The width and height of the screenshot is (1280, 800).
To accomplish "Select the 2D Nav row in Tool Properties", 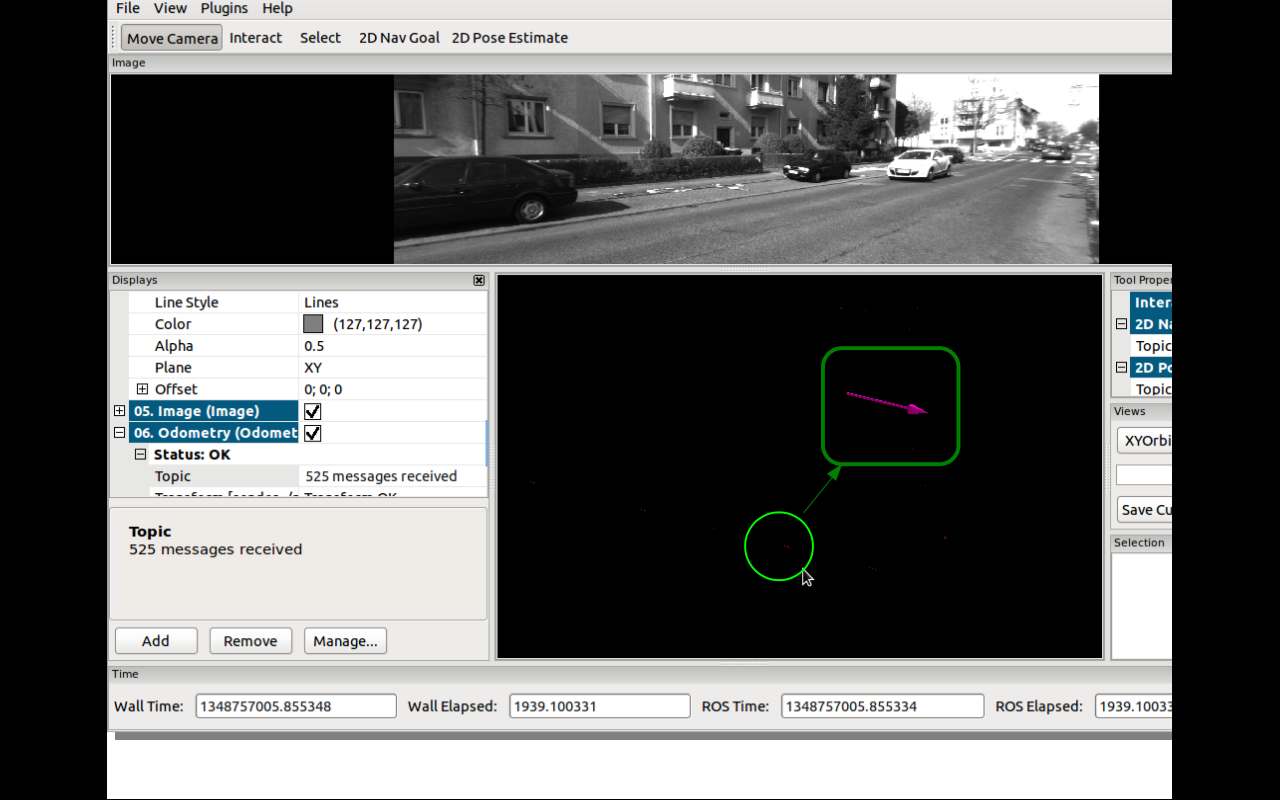I will click(1151, 324).
